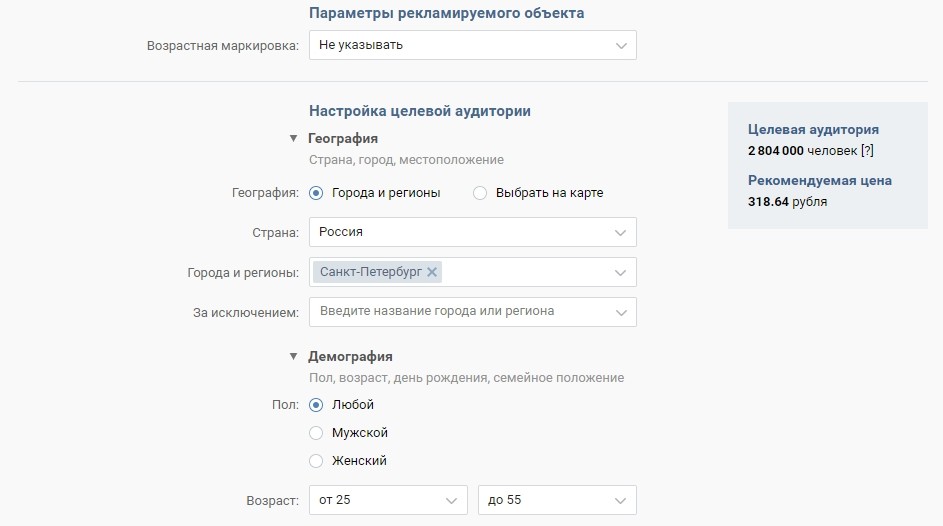Select the Выбрать на карте radio option
The width and height of the screenshot is (943, 526).
coord(479,193)
